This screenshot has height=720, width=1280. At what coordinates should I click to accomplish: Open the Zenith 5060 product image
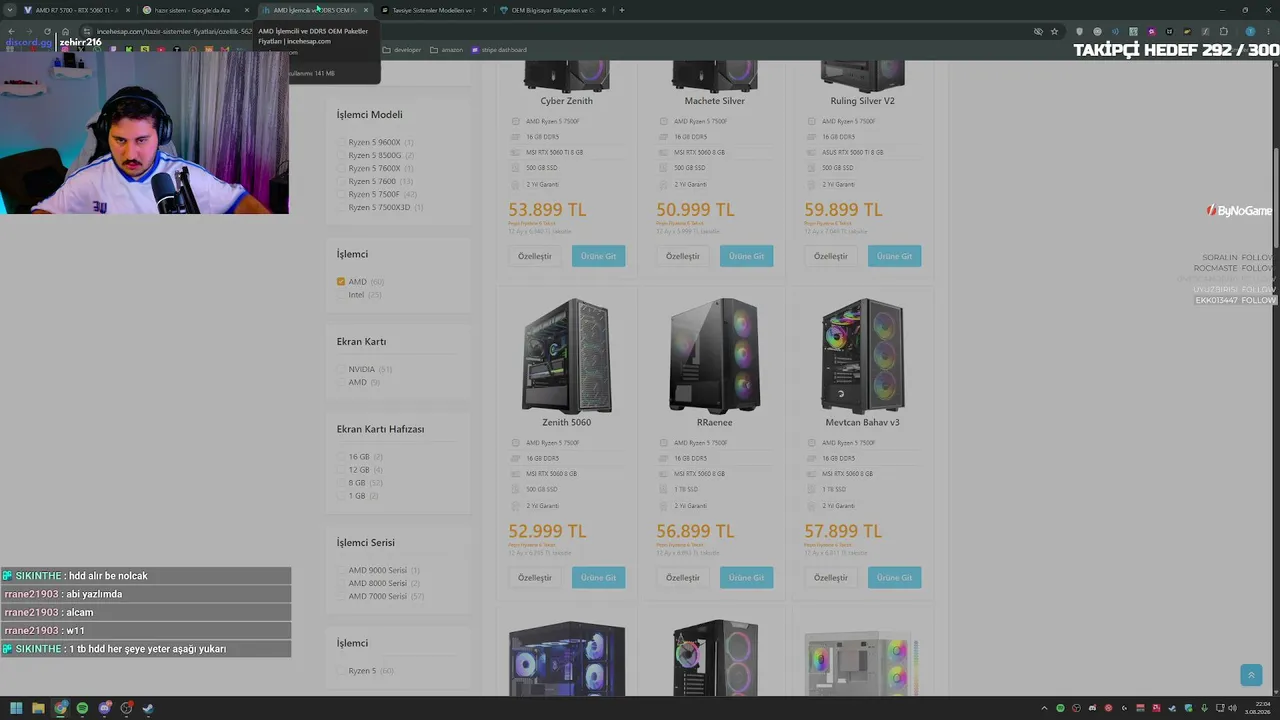click(x=566, y=356)
